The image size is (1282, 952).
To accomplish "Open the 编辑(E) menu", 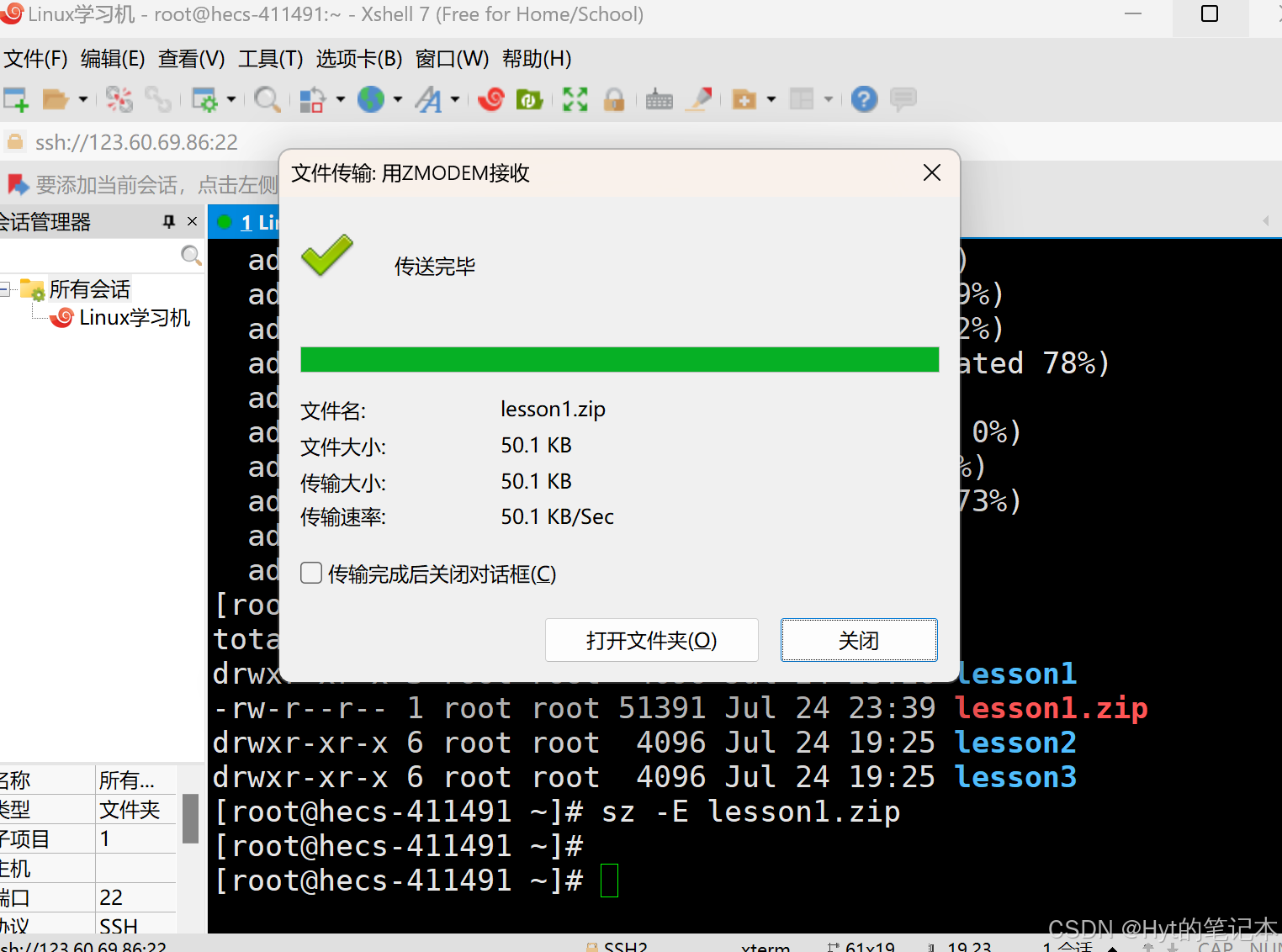I will point(113,59).
